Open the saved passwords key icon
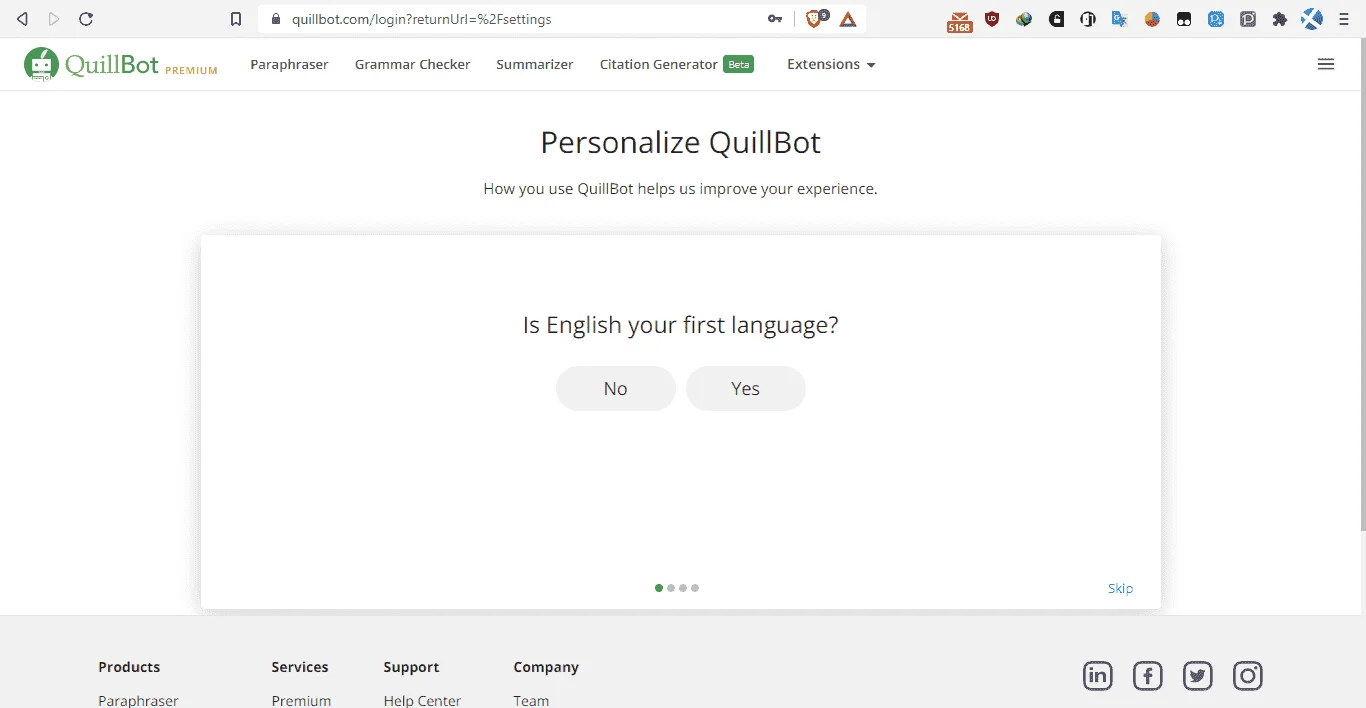 (775, 19)
